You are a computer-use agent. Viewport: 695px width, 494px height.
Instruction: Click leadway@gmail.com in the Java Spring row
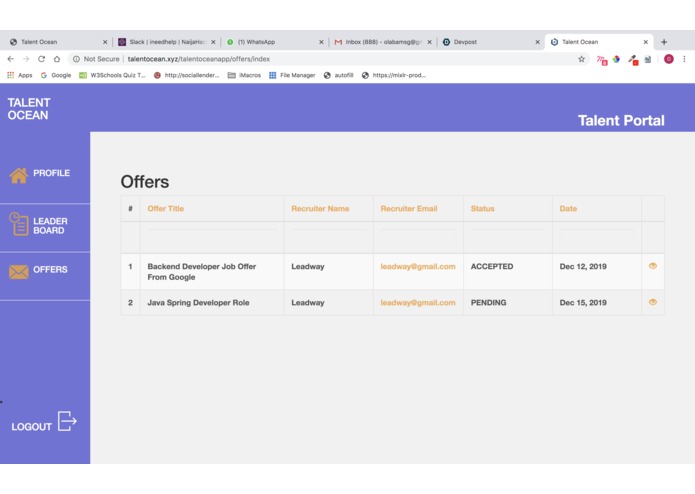(418, 303)
